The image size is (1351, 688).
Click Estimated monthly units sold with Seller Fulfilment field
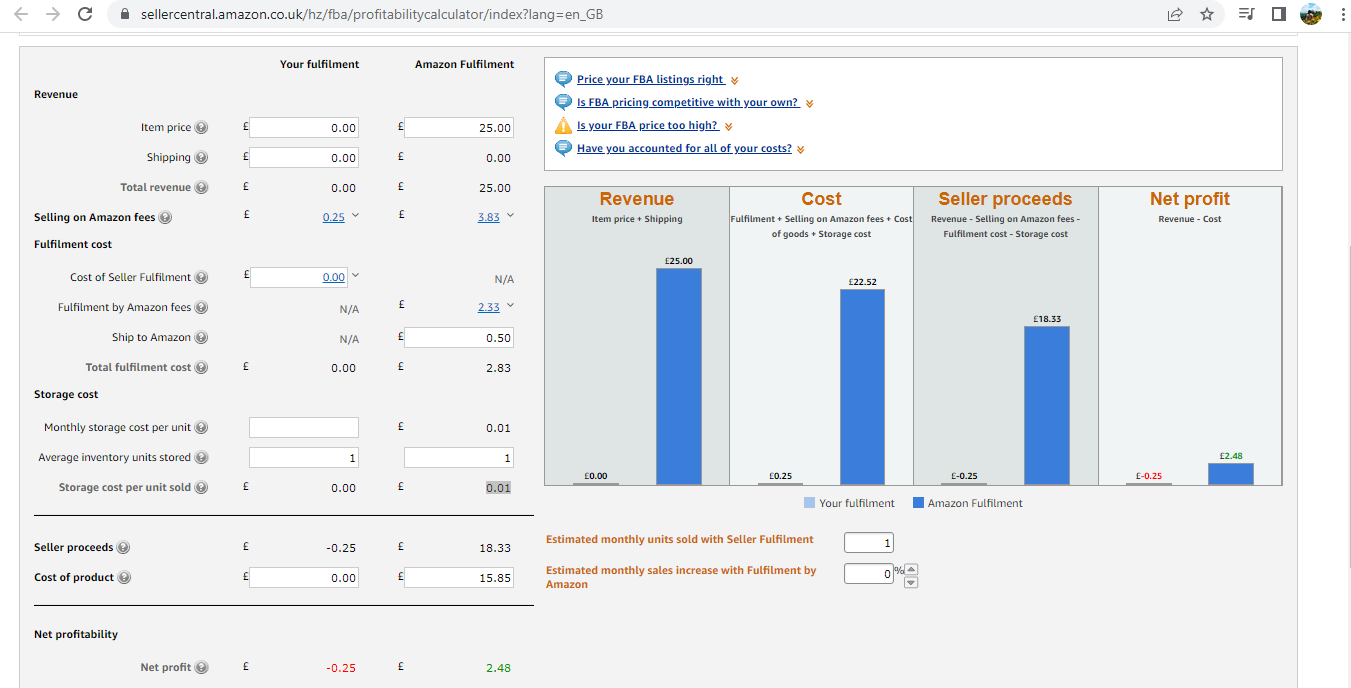pos(869,542)
